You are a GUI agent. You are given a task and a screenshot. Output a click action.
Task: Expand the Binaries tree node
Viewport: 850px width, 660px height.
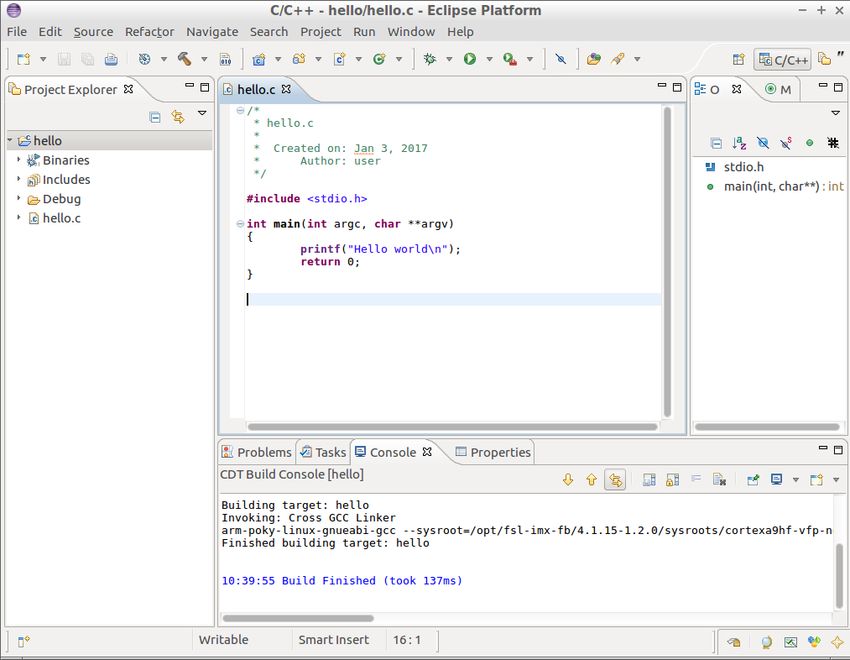pyautogui.click(x=18, y=160)
